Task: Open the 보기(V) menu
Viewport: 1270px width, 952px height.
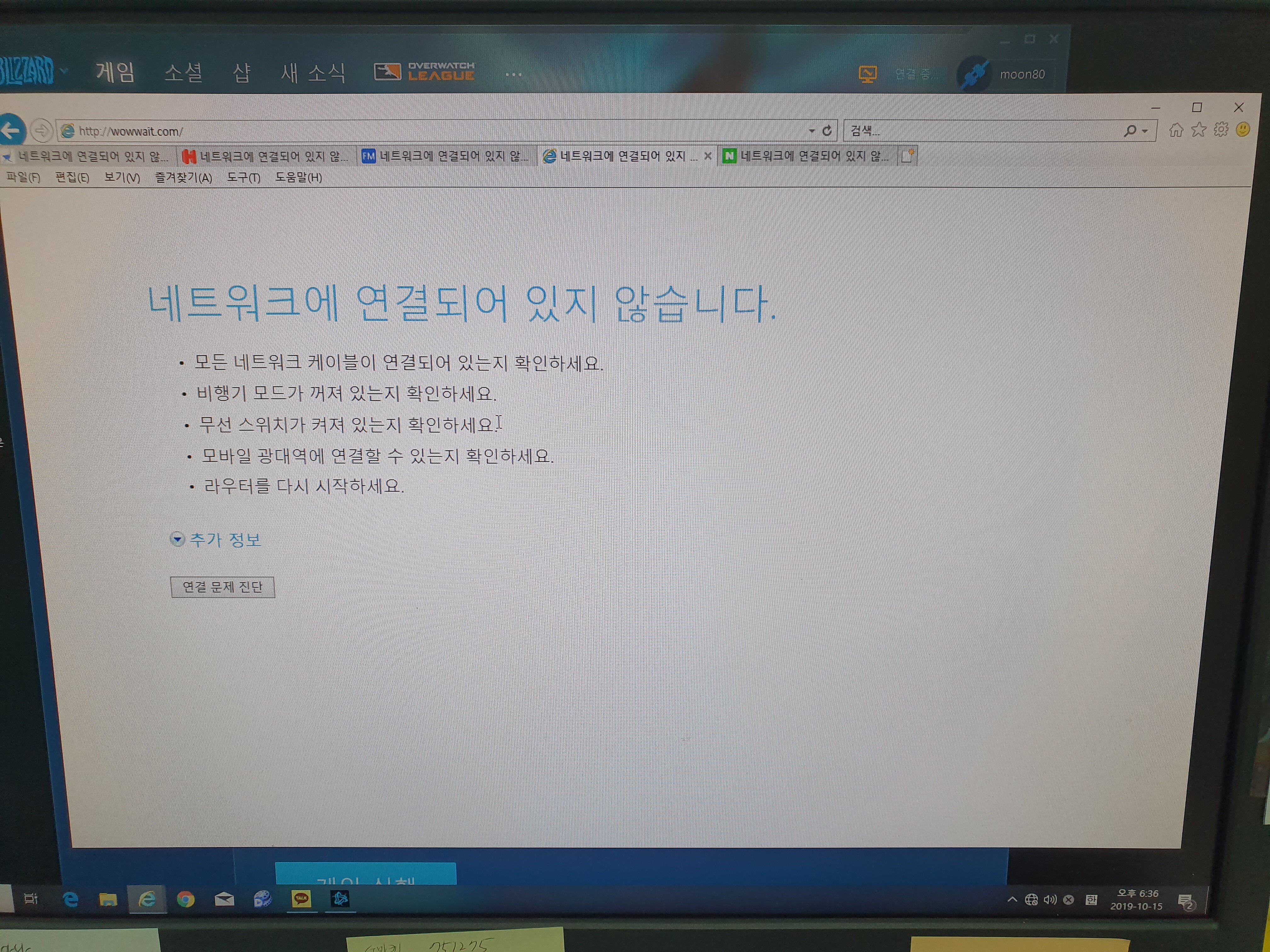Action: [122, 177]
